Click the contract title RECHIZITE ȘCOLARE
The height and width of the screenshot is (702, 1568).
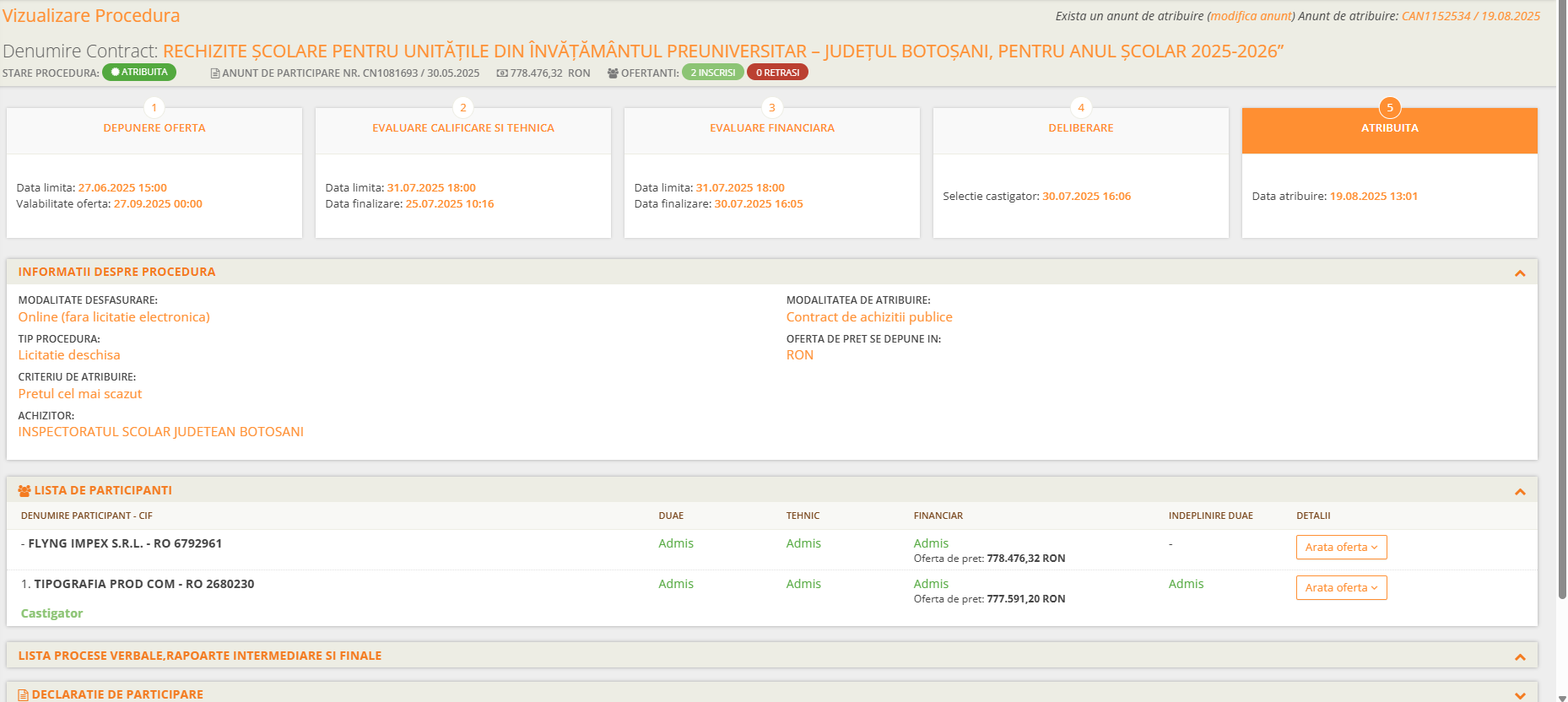point(723,51)
